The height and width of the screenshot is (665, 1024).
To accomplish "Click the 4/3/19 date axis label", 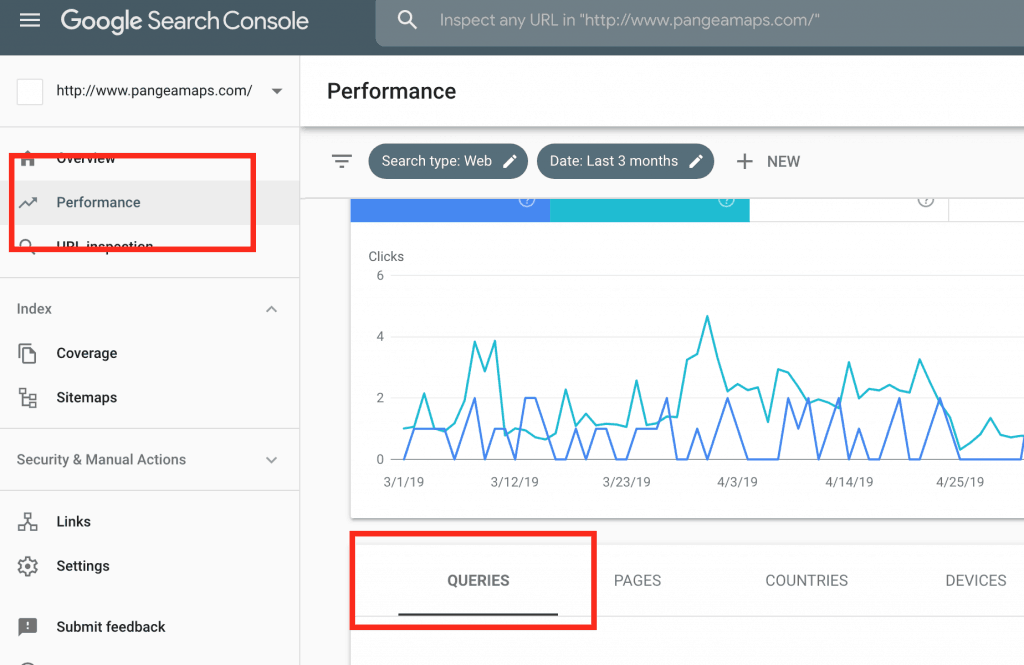I will (737, 482).
